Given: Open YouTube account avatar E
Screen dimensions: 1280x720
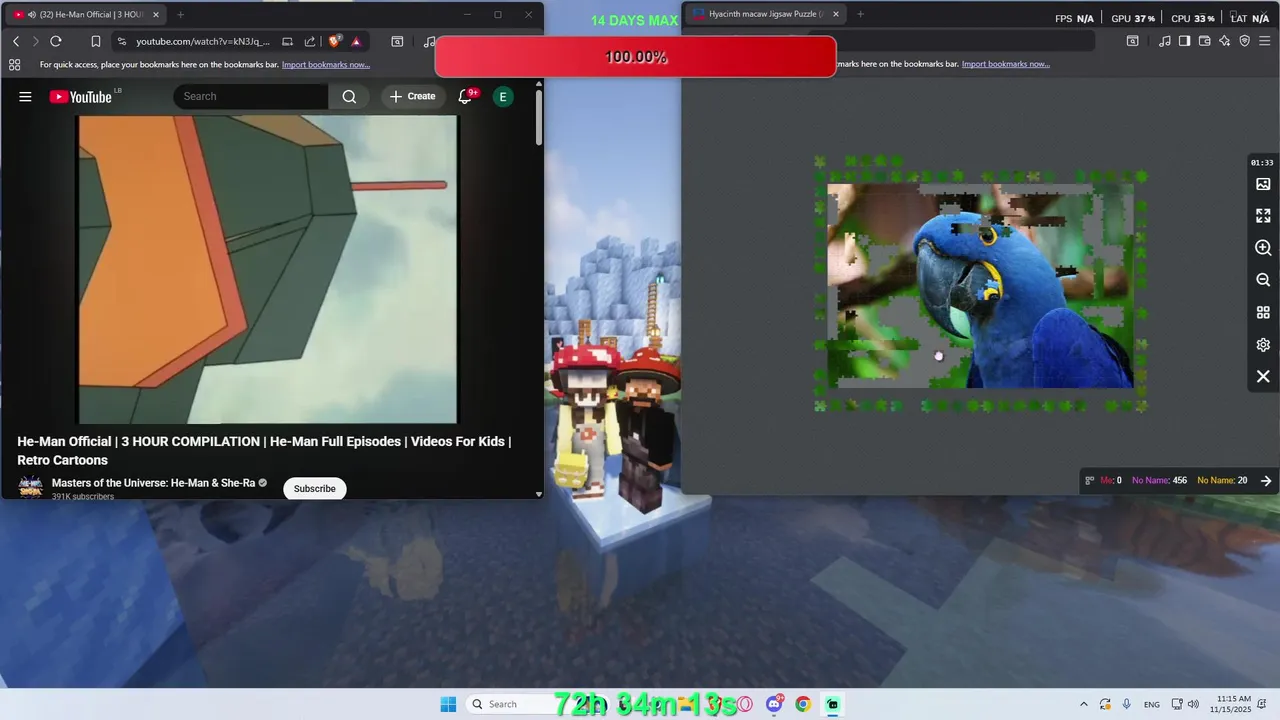Looking at the screenshot, I should (503, 96).
